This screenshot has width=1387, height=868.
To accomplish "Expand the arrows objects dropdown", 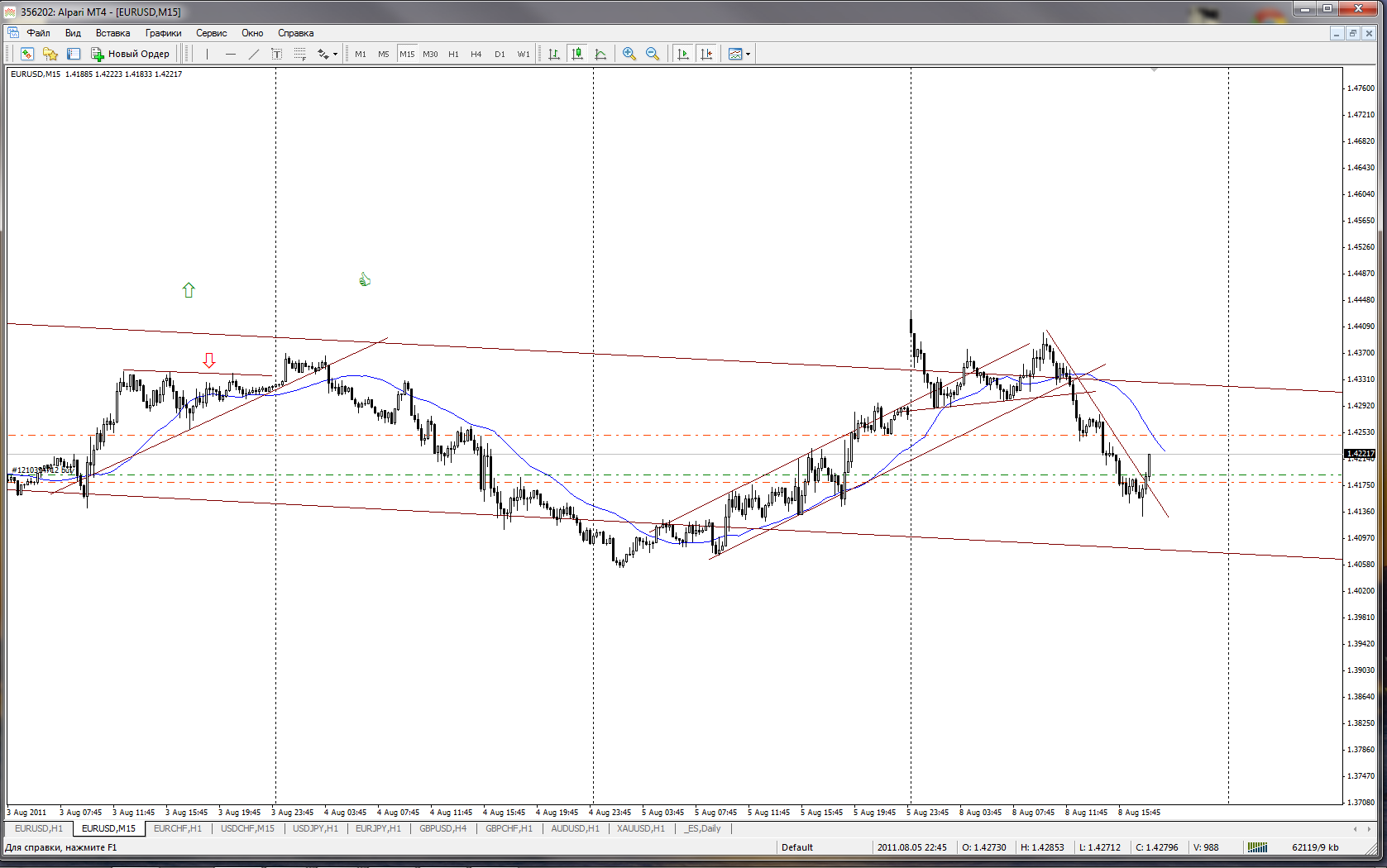I will [328, 54].
